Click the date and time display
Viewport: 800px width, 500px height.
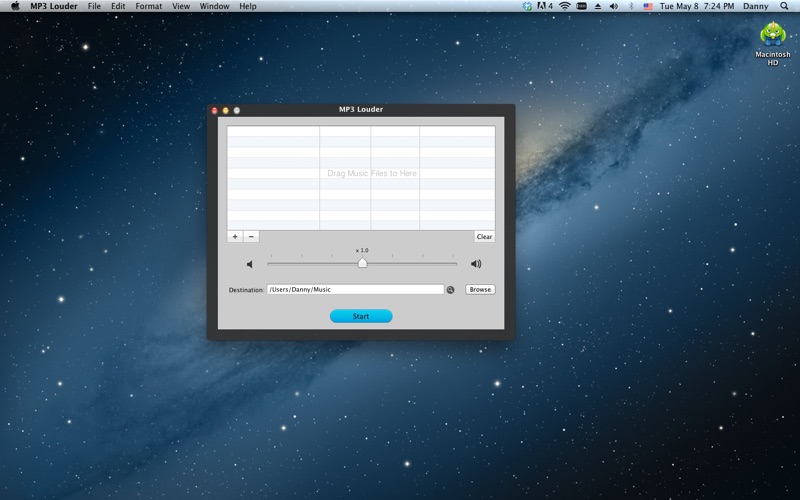pyautogui.click(x=696, y=6)
